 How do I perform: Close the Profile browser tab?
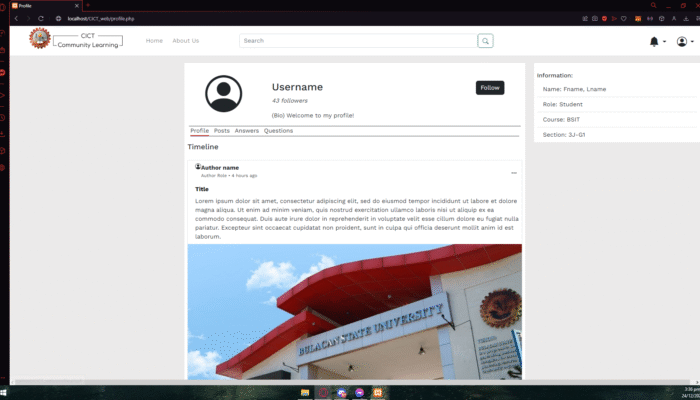(77, 6)
